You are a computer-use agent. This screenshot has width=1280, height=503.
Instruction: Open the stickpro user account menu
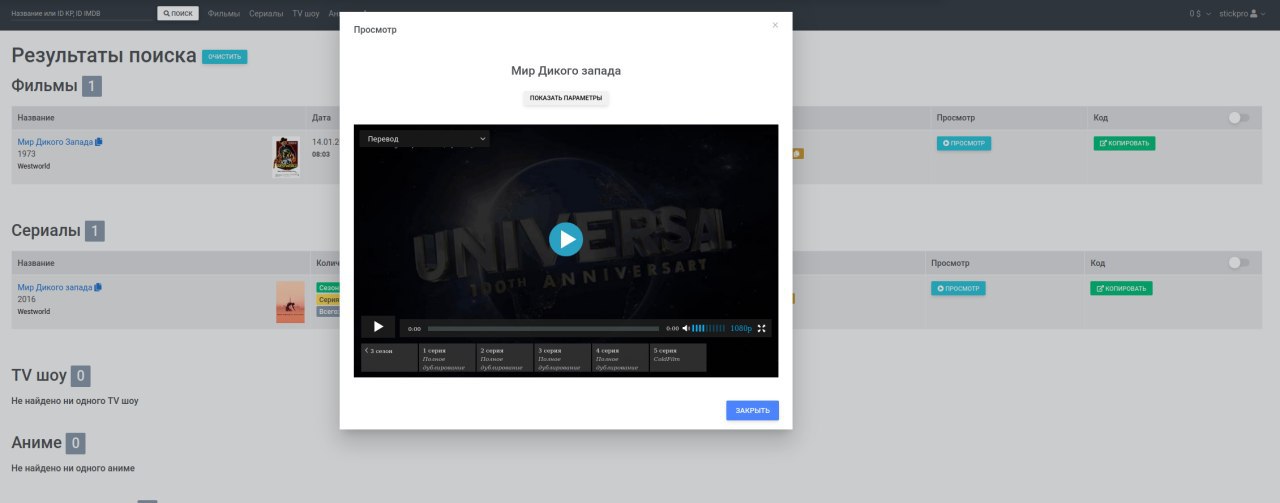[1240, 14]
